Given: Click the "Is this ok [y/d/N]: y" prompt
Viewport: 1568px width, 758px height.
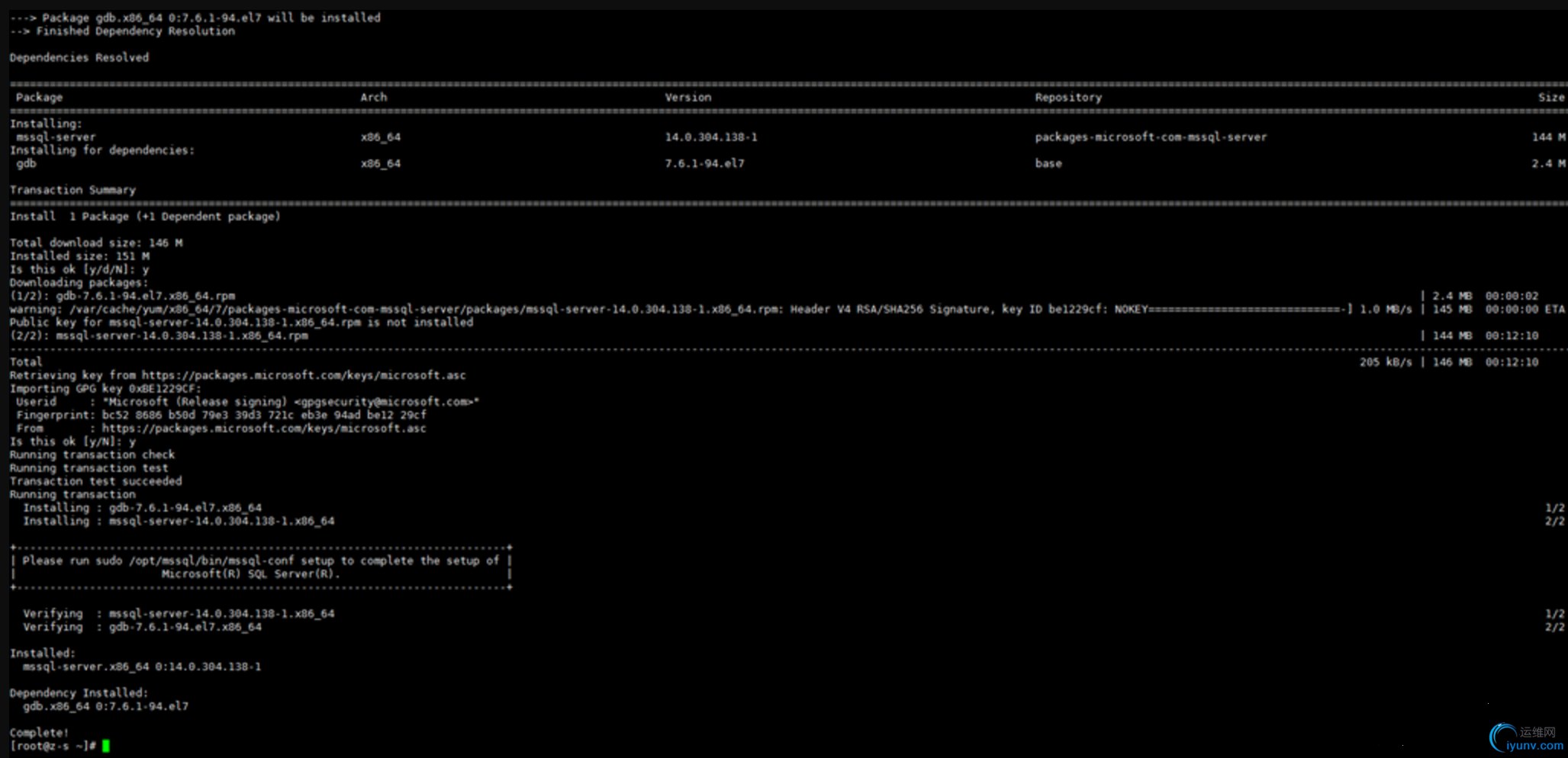Looking at the screenshot, I should click(x=79, y=269).
